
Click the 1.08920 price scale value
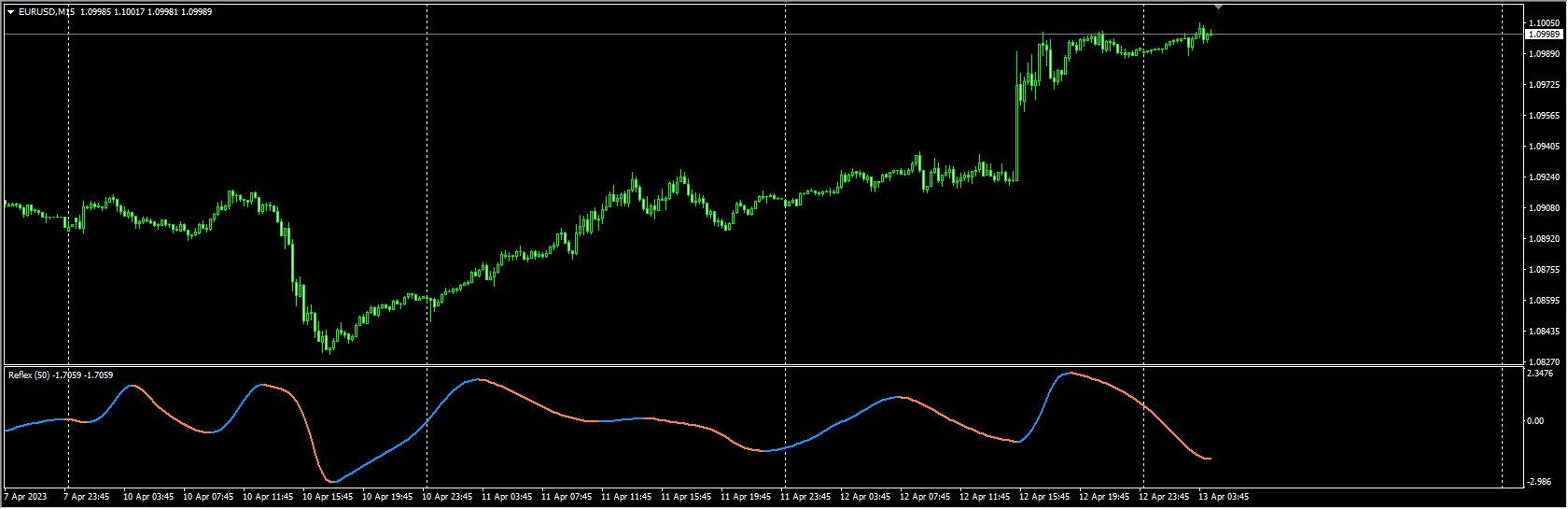click(1544, 239)
